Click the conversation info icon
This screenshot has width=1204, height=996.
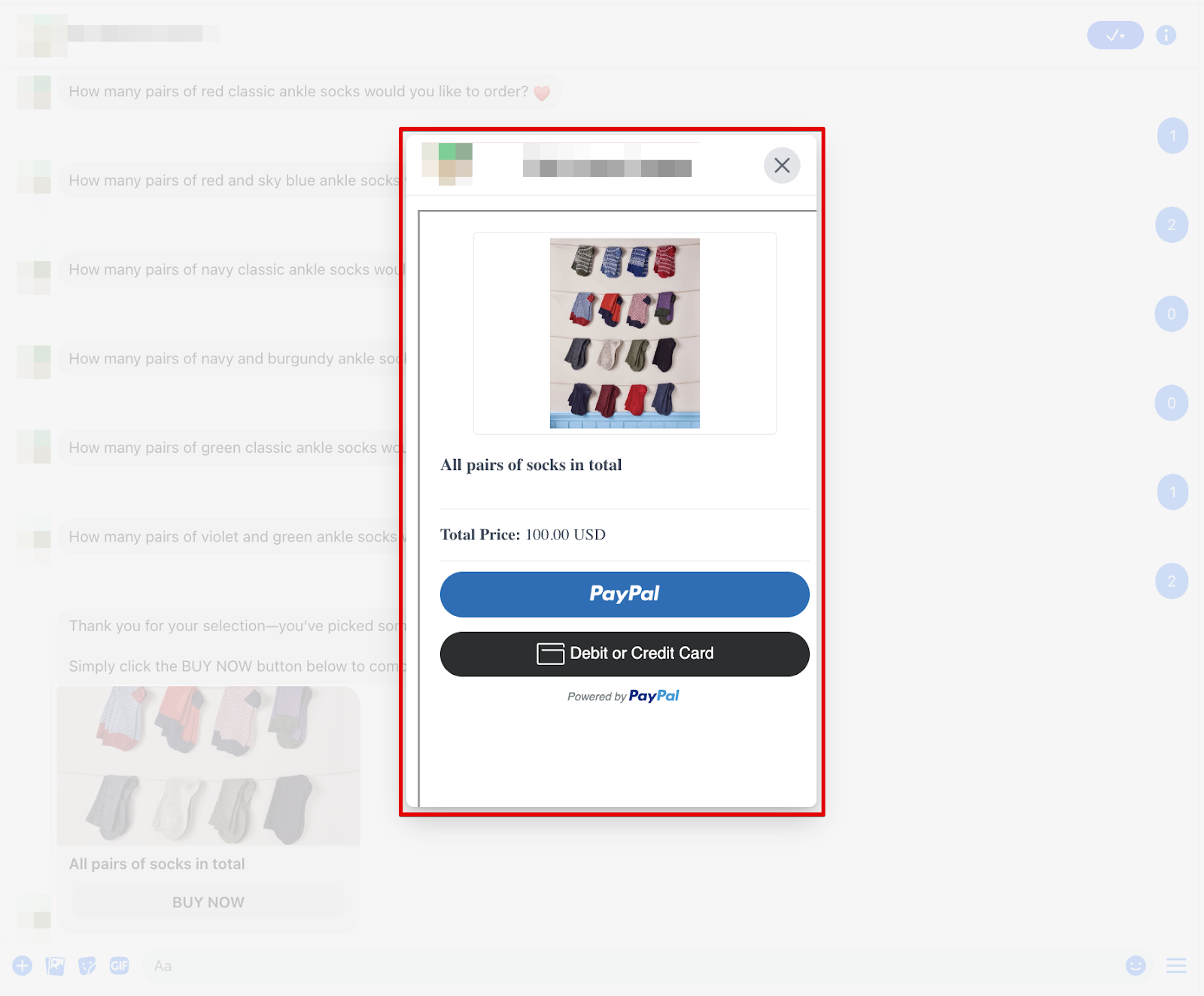(x=1166, y=35)
